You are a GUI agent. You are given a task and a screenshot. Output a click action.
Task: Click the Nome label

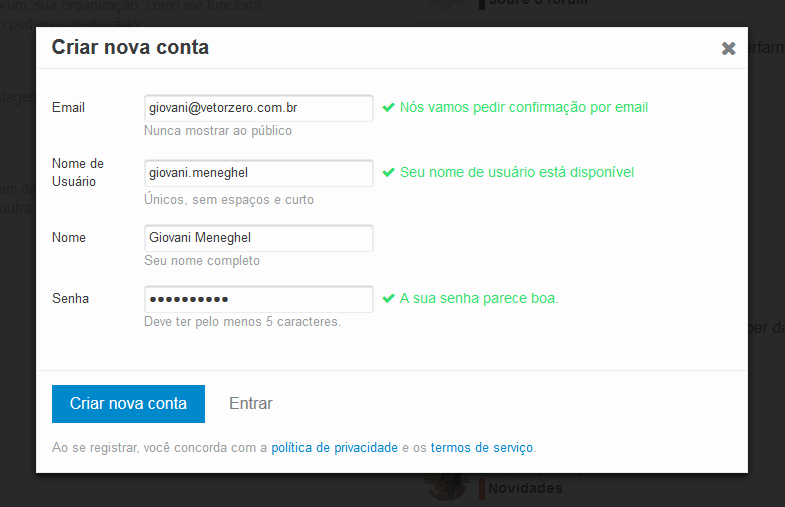click(69, 238)
